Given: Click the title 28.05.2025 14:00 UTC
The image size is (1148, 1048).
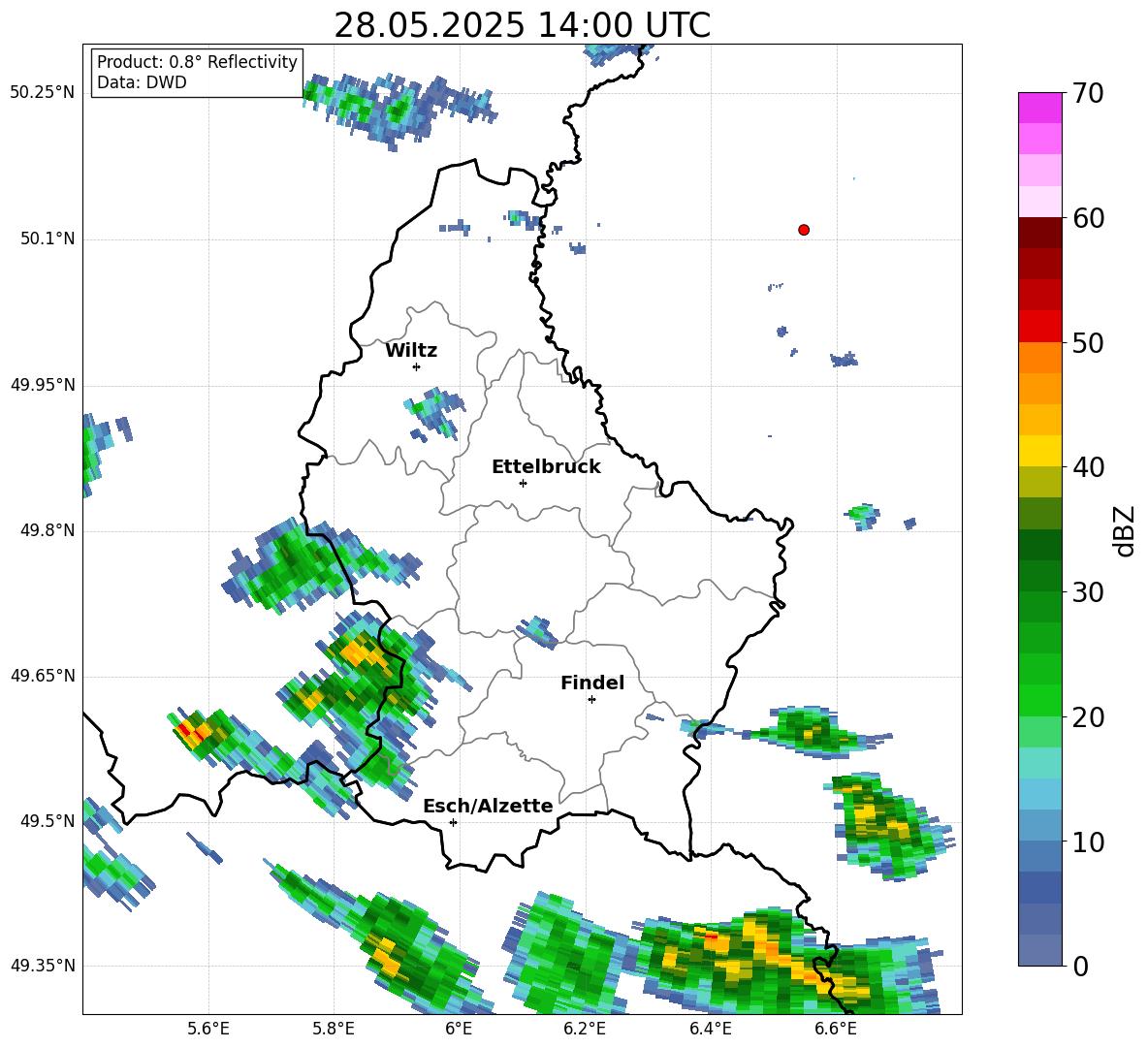Looking at the screenshot, I should pyautogui.click(x=522, y=25).
